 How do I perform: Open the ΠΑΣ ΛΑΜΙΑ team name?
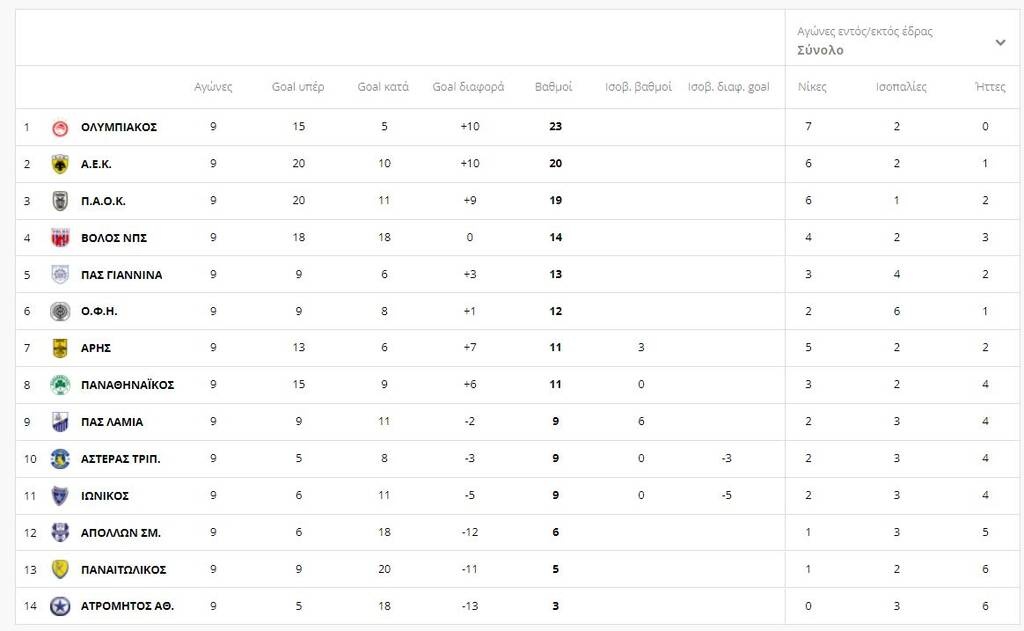coord(112,422)
